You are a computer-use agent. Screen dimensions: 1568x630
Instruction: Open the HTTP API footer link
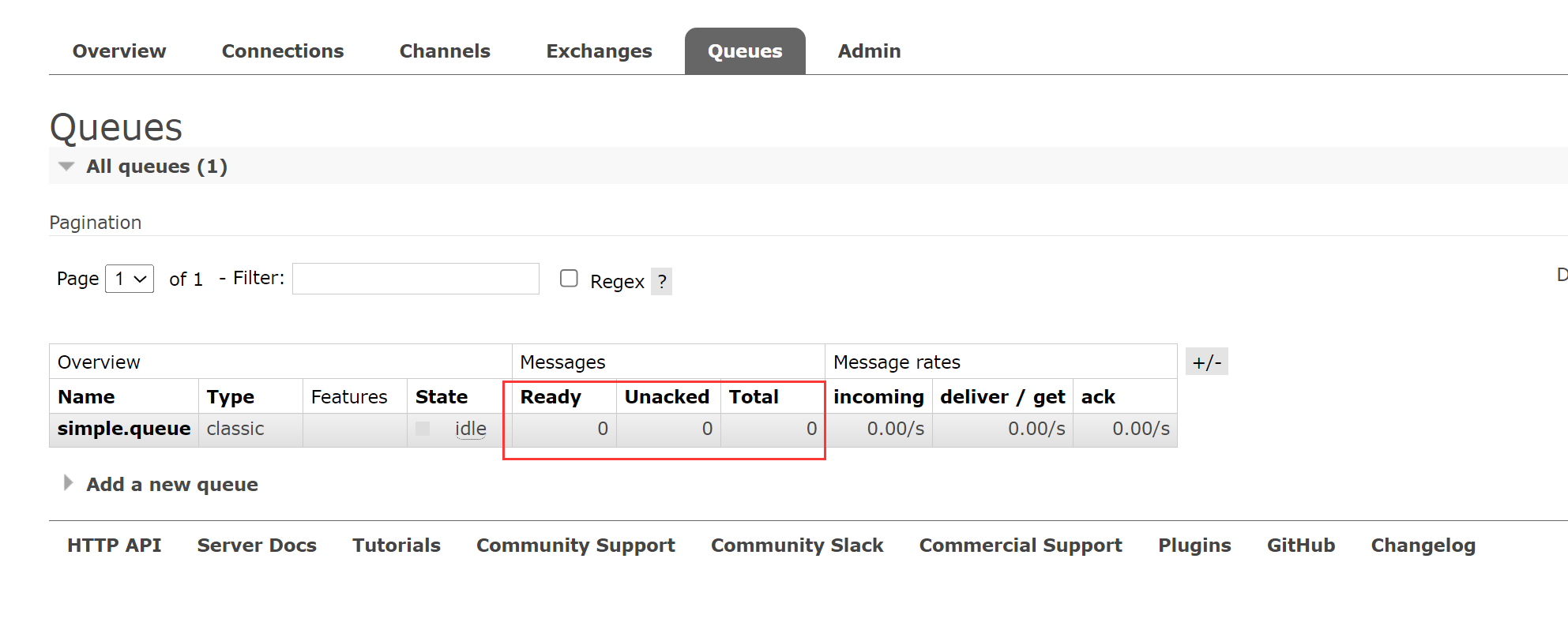(115, 546)
